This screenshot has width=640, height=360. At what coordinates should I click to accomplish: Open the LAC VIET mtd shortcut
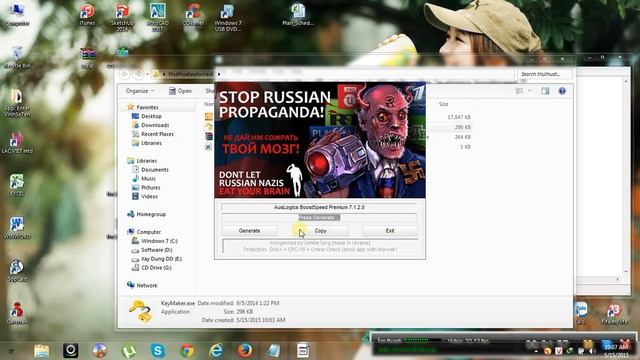tap(17, 142)
